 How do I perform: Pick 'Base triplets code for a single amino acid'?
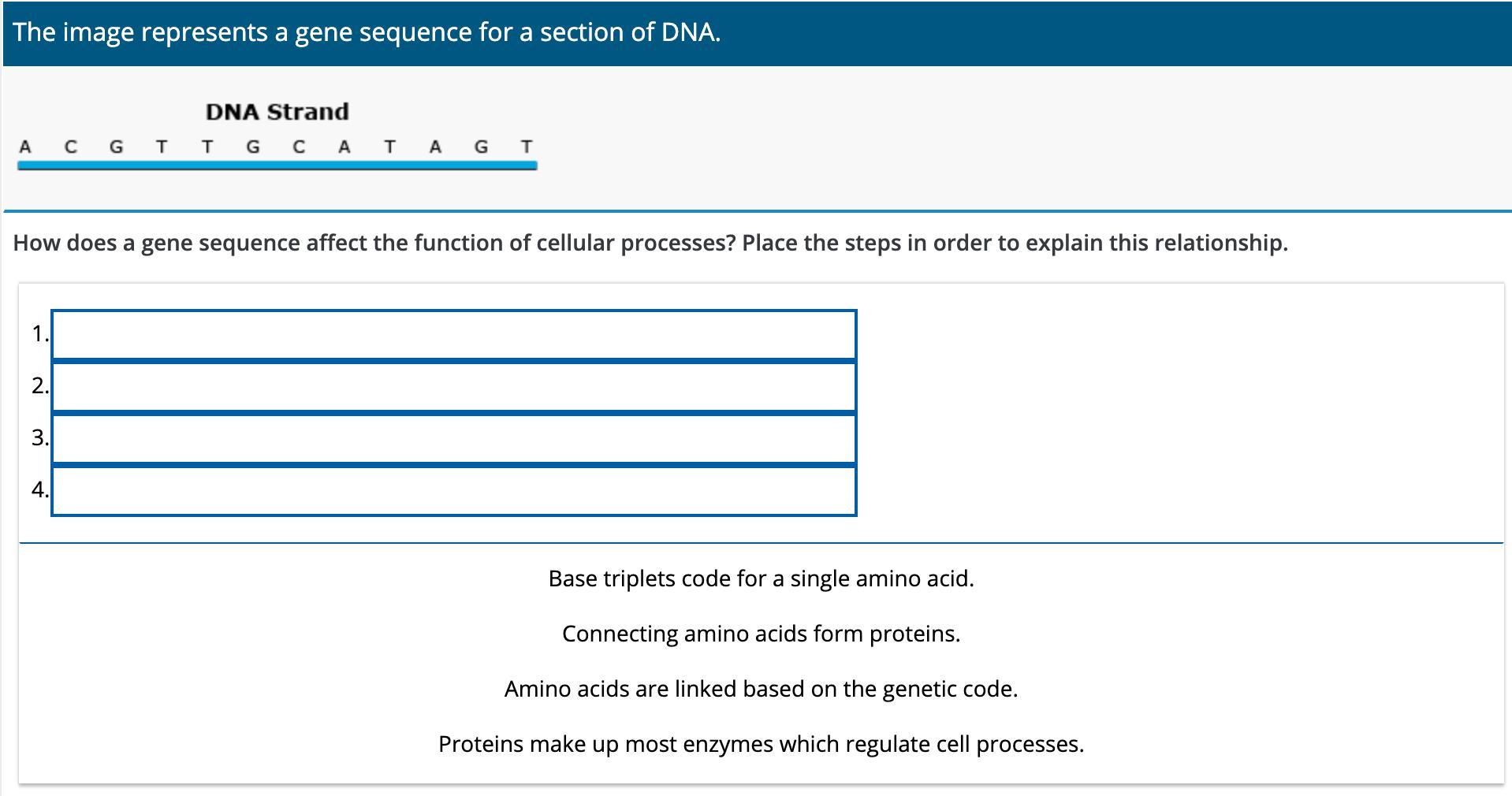[x=762, y=578]
